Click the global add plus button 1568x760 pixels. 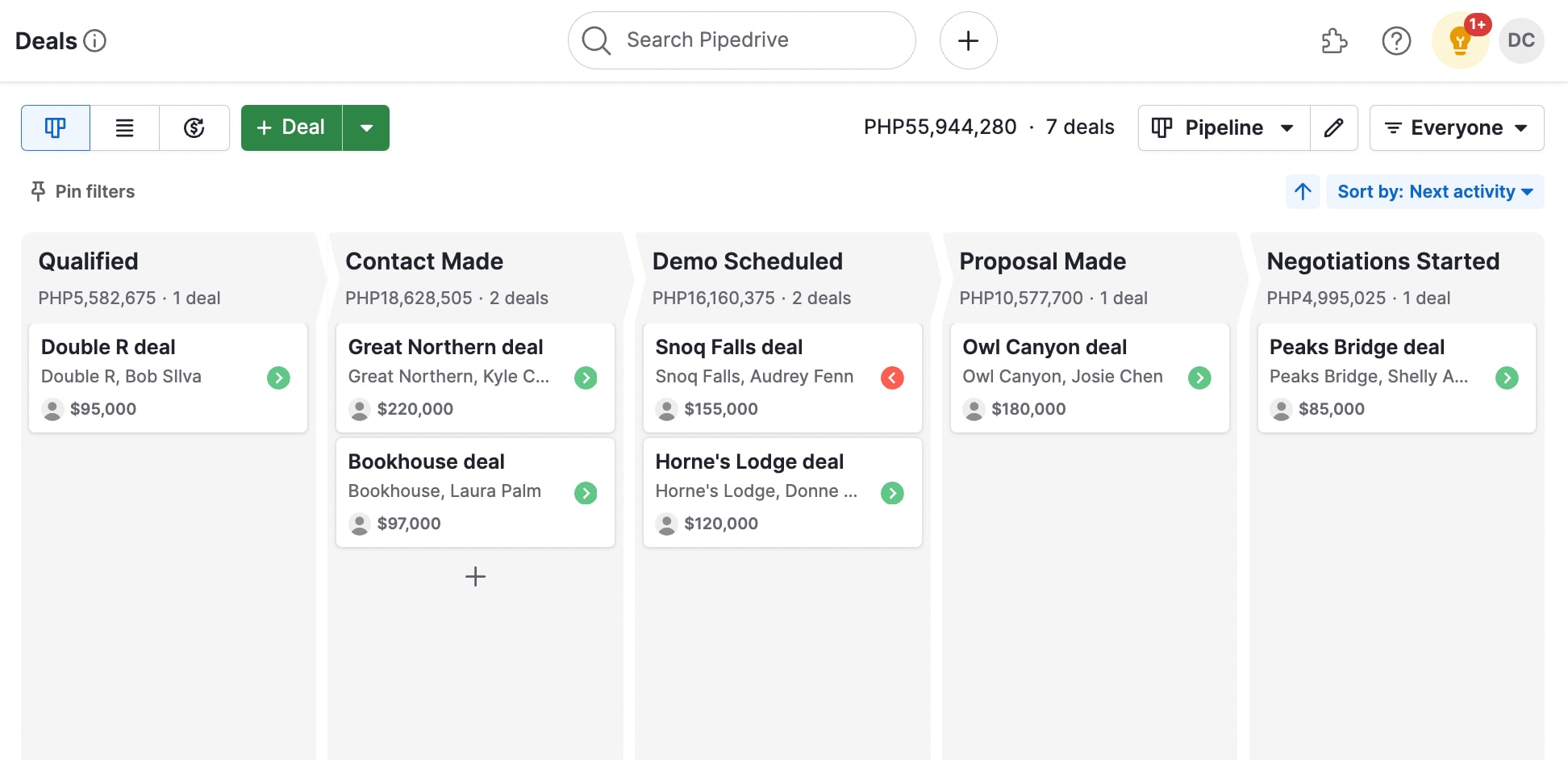point(968,40)
